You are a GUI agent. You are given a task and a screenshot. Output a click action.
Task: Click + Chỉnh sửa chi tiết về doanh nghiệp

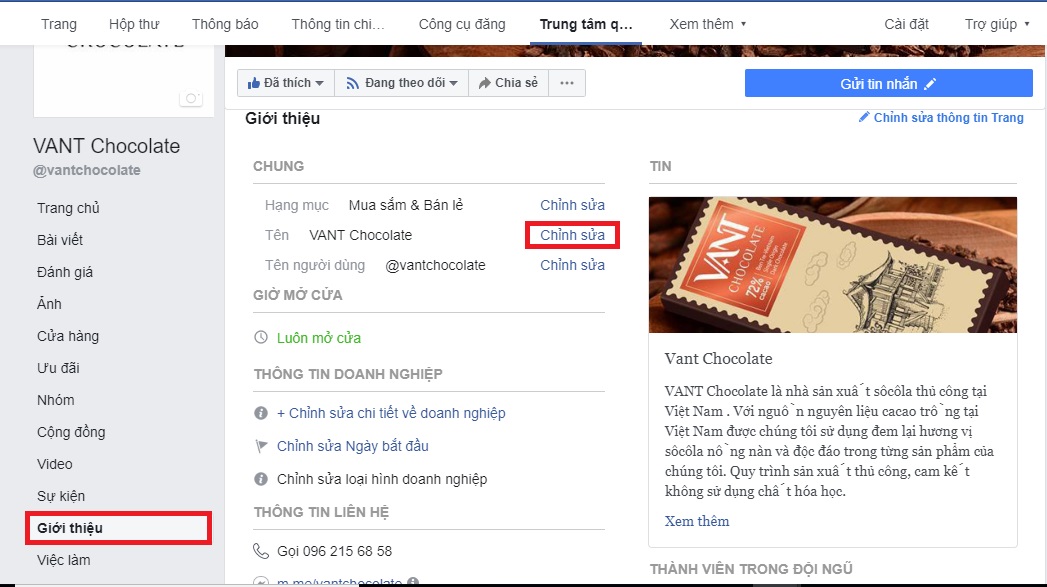click(391, 413)
